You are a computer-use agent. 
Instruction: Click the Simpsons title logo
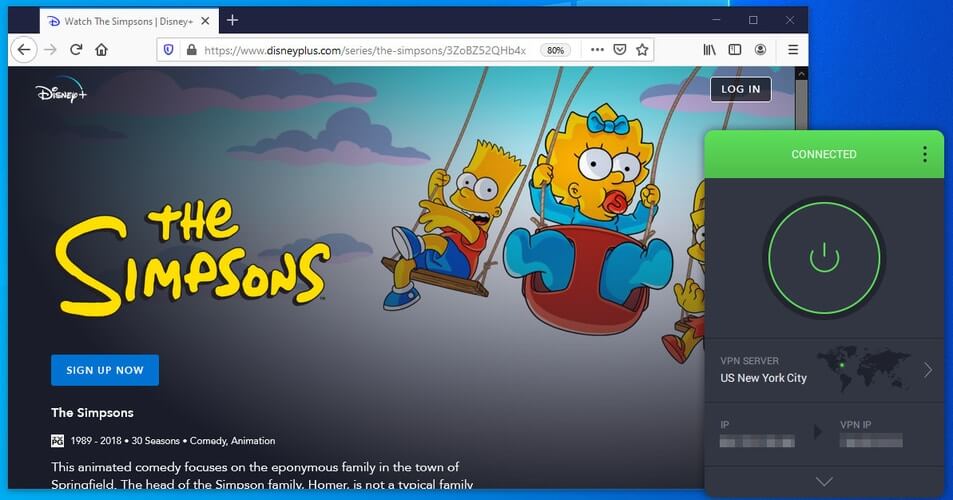coord(192,258)
